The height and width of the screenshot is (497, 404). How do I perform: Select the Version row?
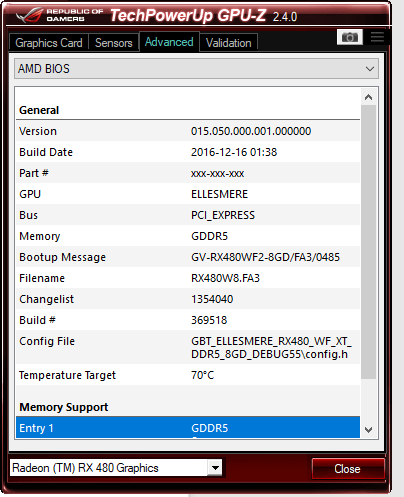pos(188,131)
